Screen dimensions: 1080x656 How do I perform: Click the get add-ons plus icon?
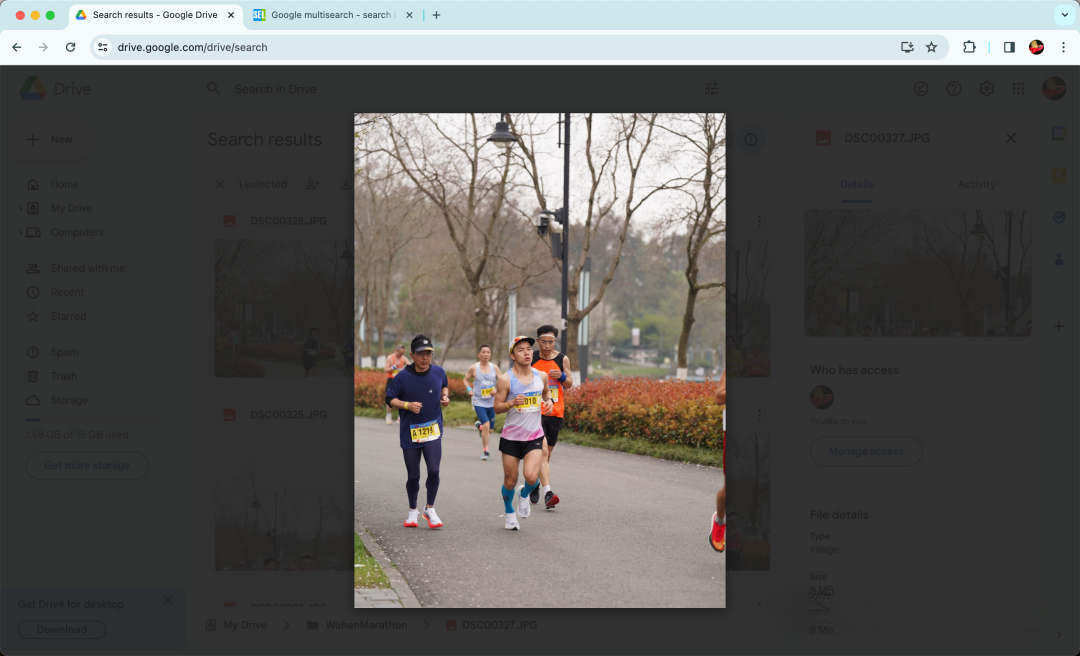pos(1059,325)
